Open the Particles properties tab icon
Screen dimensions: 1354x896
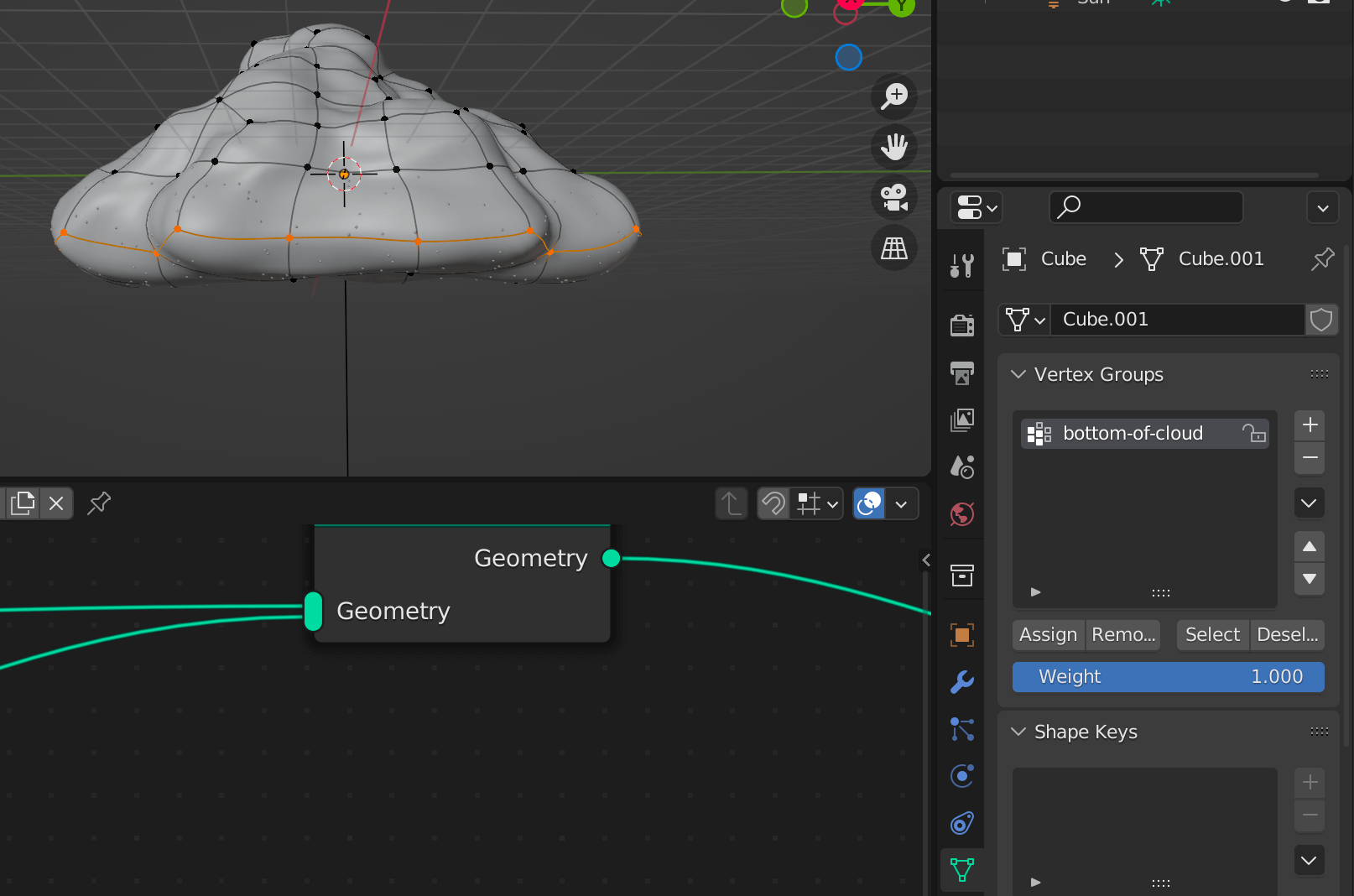962,729
